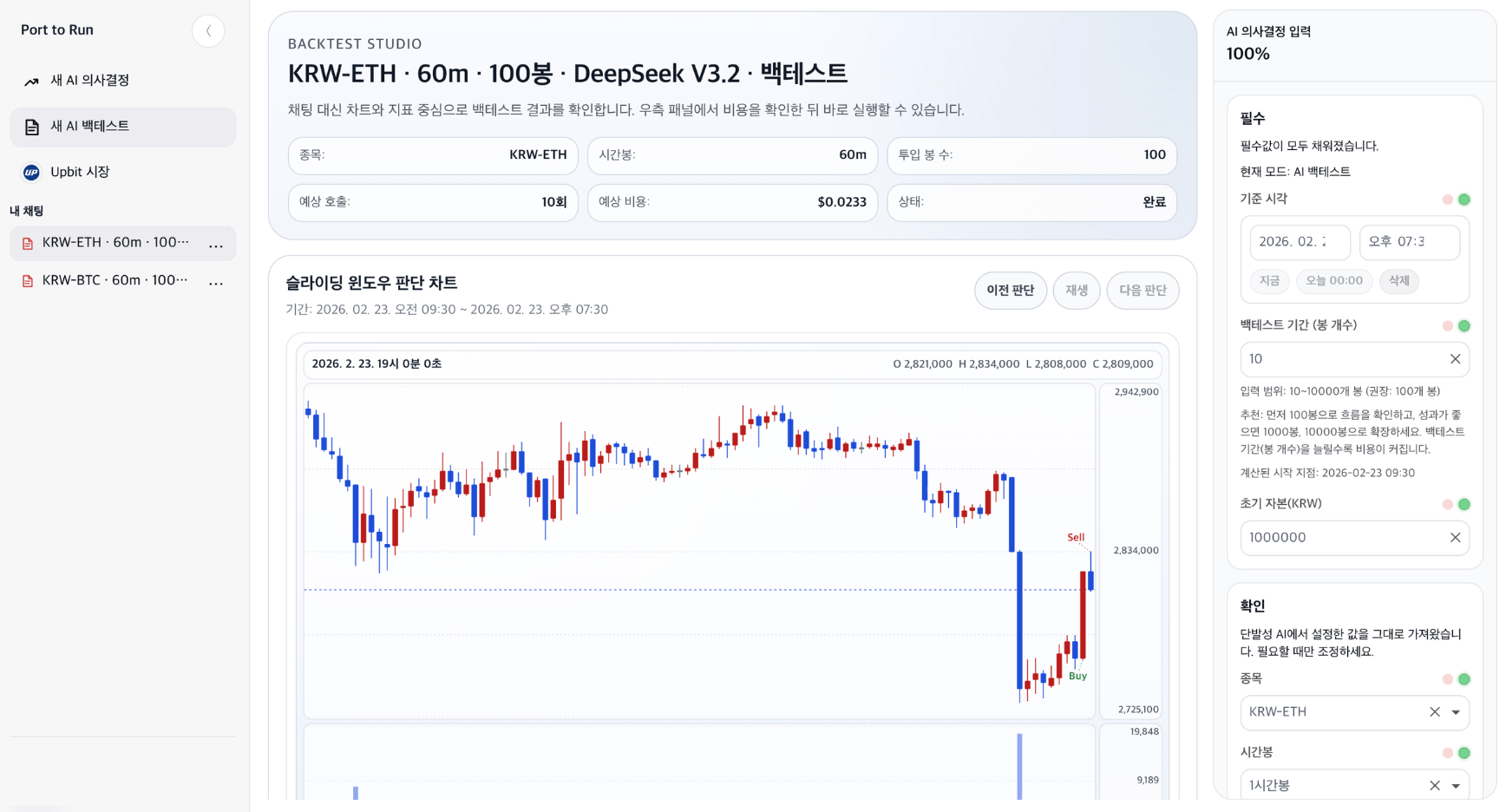The height and width of the screenshot is (812, 1506).
Task: Click the 새 AI 백테스트 document icon
Action: click(x=31, y=126)
